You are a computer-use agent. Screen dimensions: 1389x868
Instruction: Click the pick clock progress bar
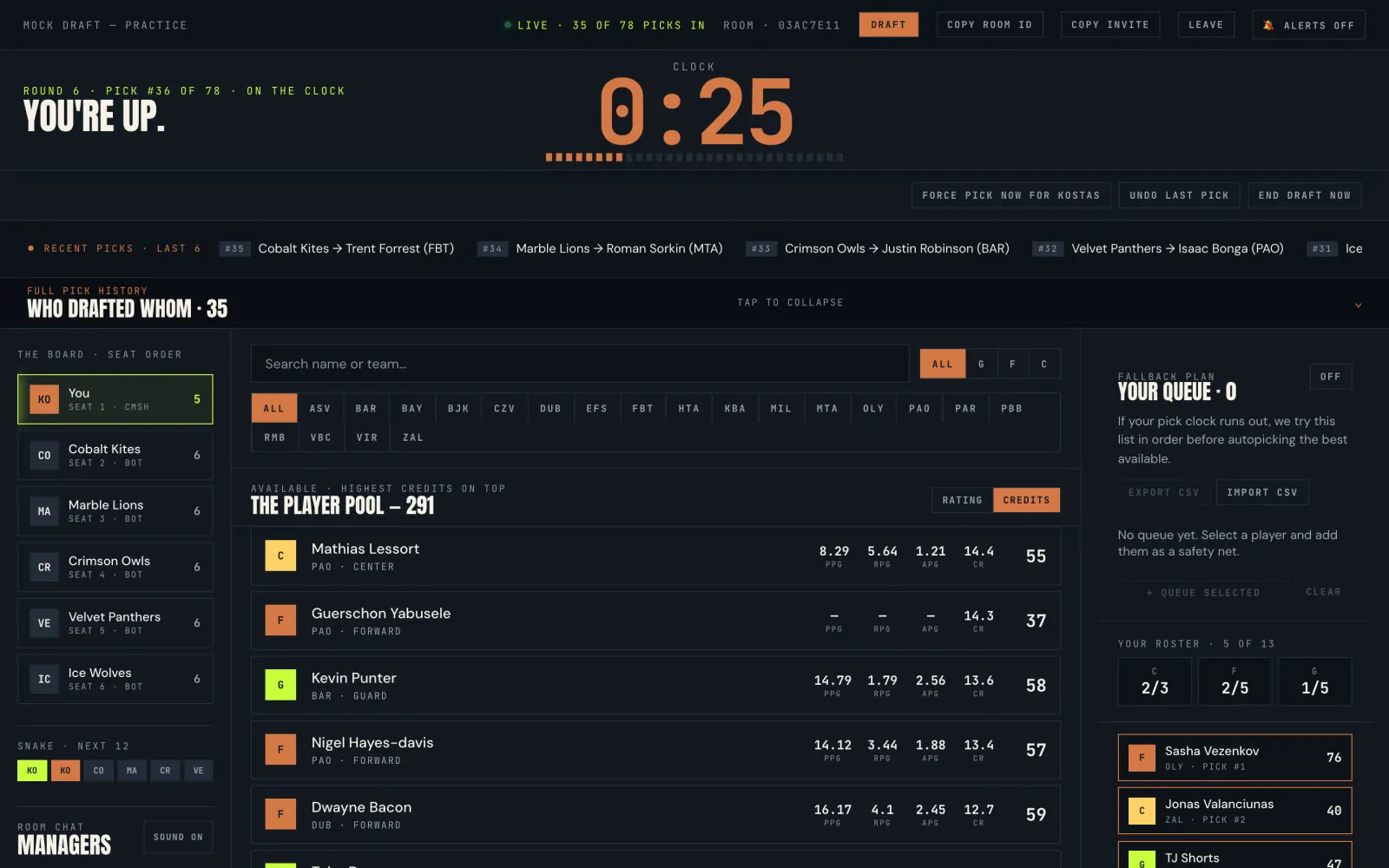(x=694, y=157)
